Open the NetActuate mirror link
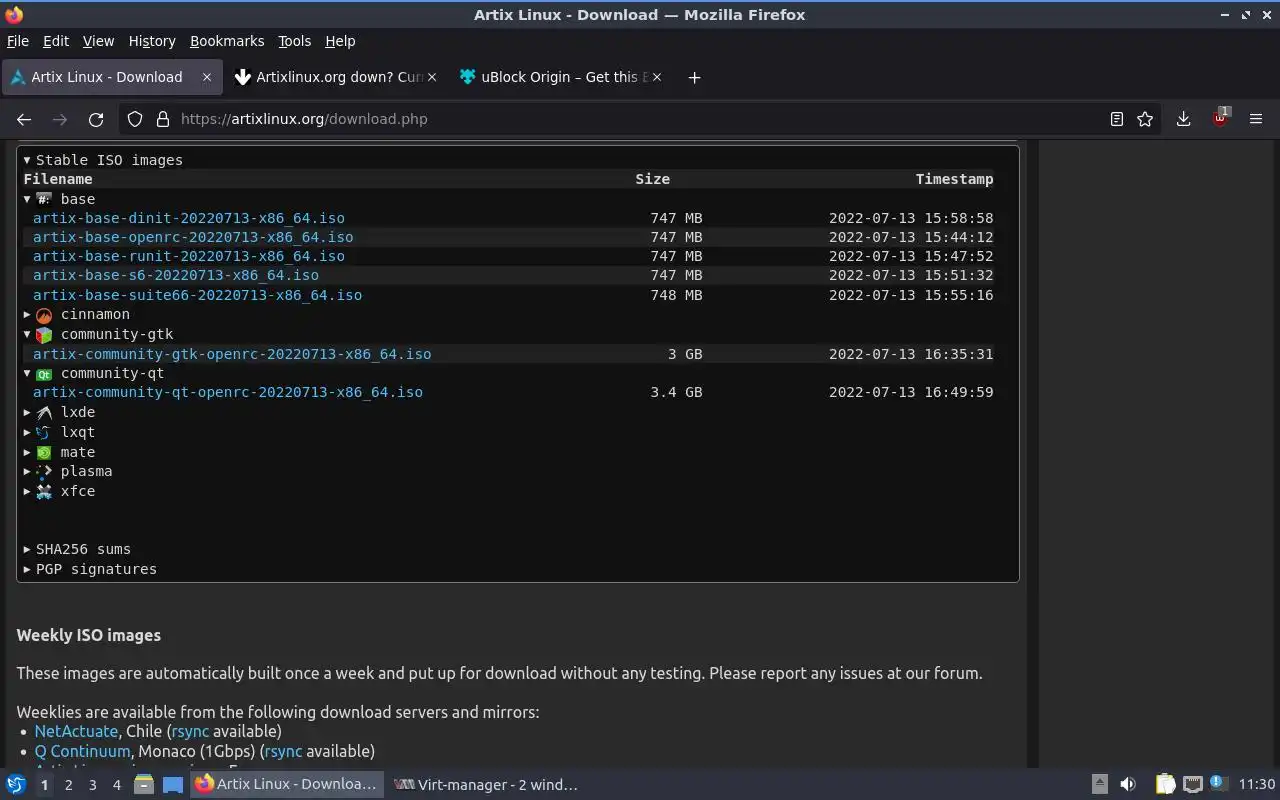This screenshot has width=1280, height=800. pos(76,731)
